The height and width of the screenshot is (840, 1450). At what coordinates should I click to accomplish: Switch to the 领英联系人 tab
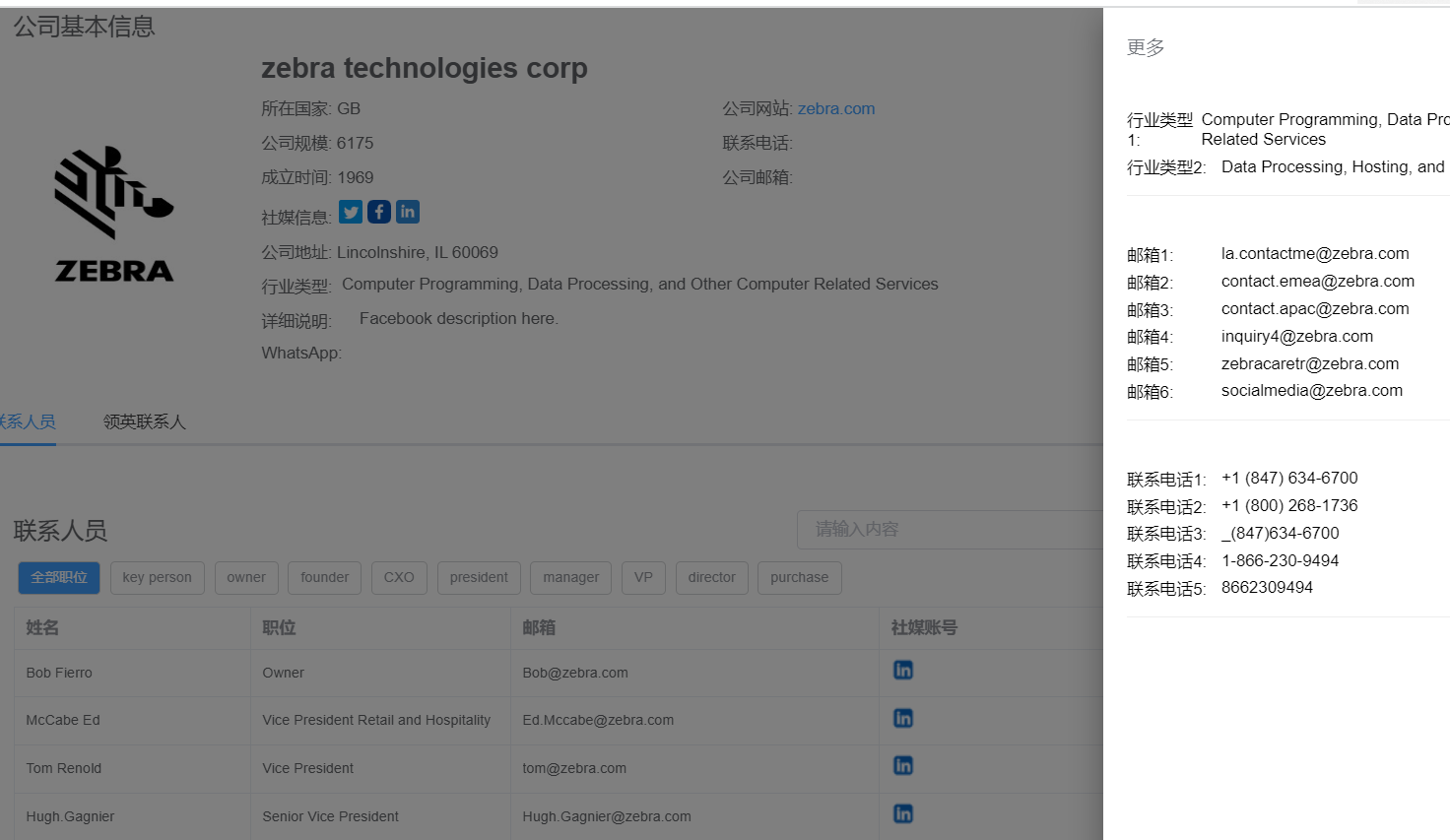[145, 421]
